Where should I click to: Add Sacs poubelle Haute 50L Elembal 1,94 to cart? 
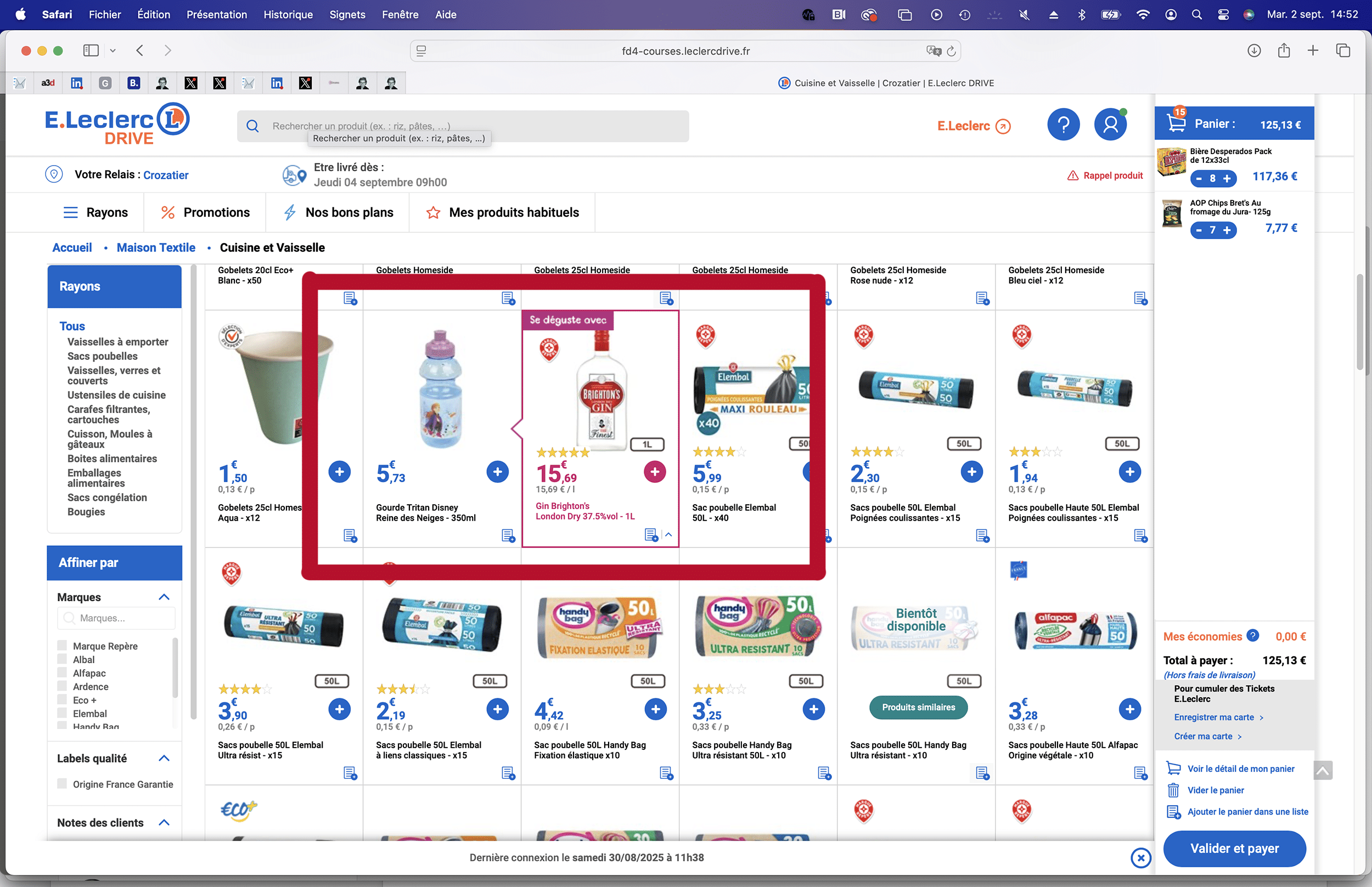coord(1129,472)
